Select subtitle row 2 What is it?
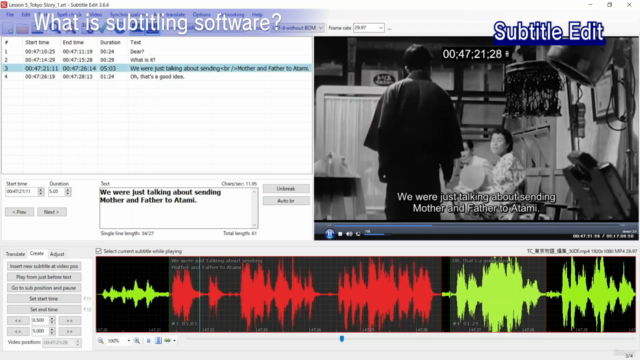 (157, 60)
